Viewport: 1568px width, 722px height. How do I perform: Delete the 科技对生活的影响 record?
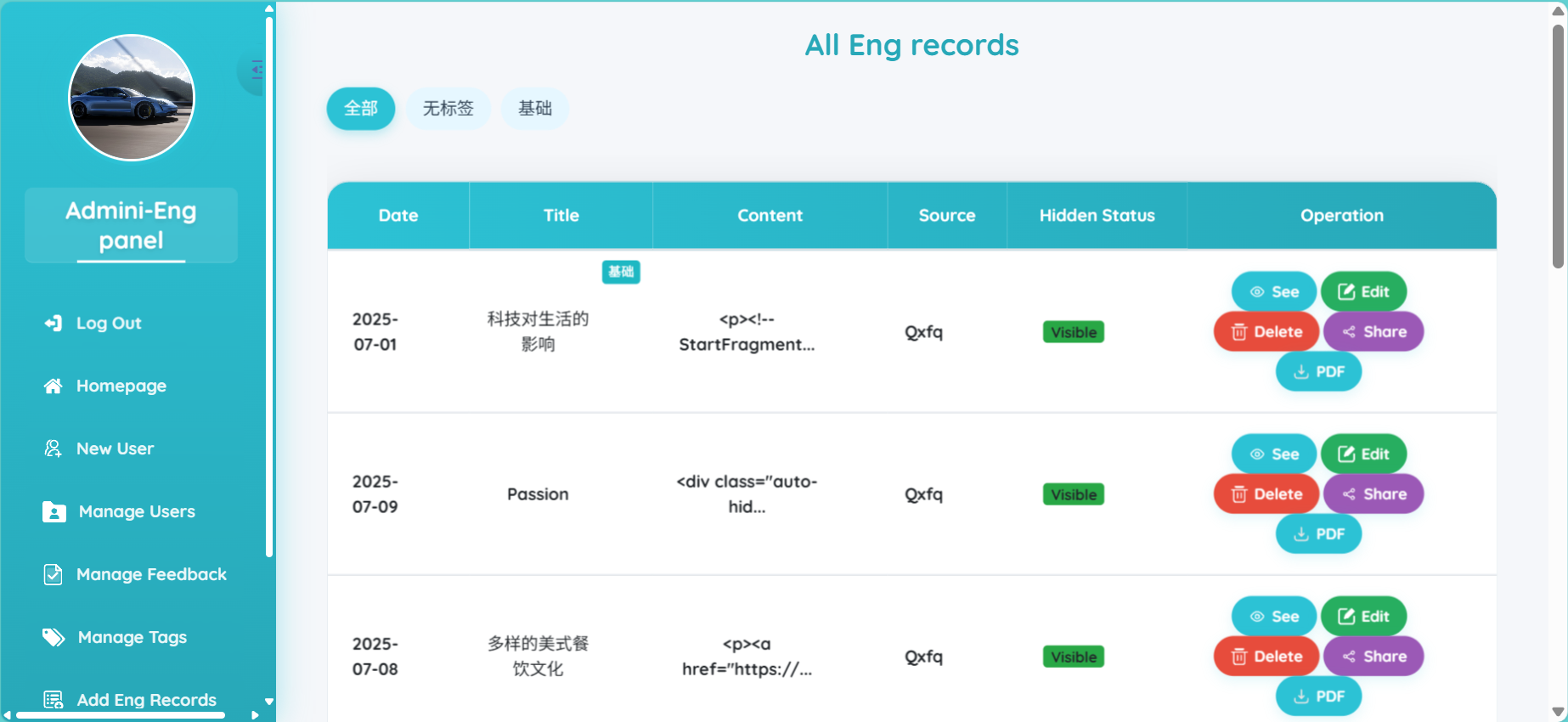click(1266, 331)
